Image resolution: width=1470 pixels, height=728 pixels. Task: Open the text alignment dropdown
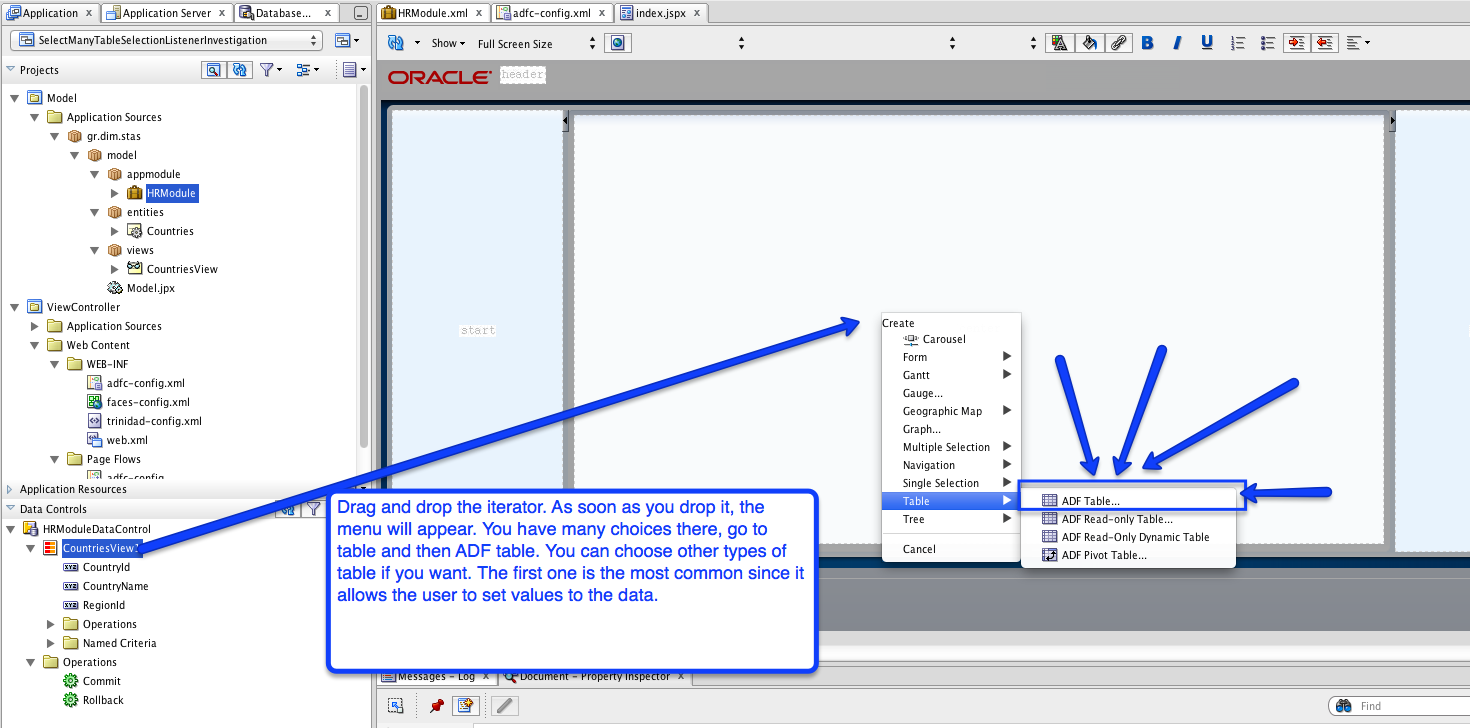pyautogui.click(x=1358, y=43)
